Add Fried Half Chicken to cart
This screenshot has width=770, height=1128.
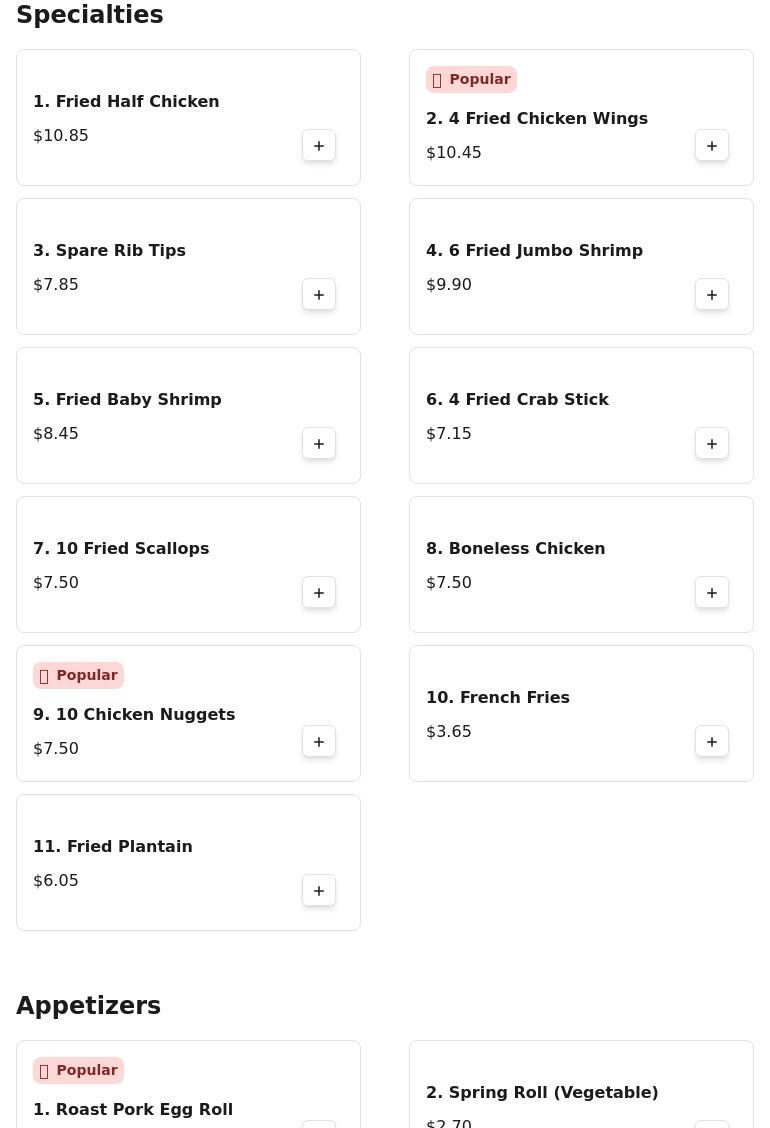[x=319, y=146]
